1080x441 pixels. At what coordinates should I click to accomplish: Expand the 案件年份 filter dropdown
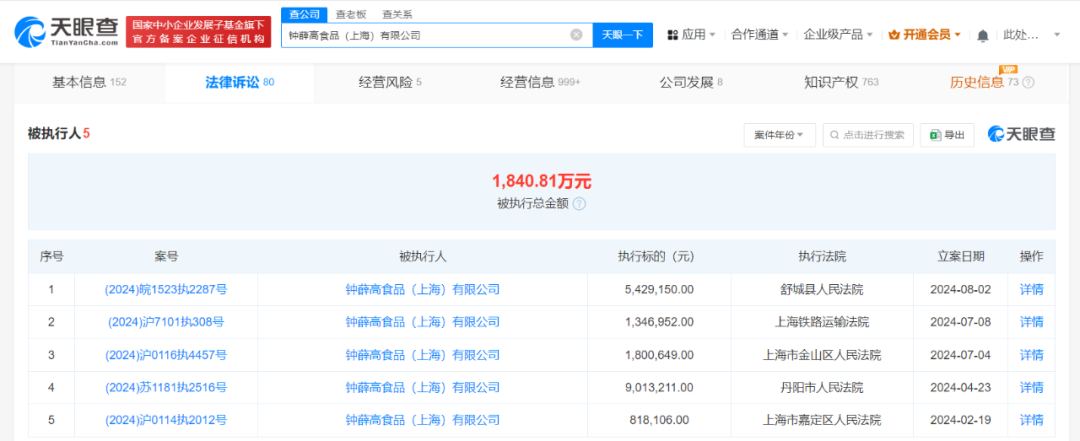[779, 135]
